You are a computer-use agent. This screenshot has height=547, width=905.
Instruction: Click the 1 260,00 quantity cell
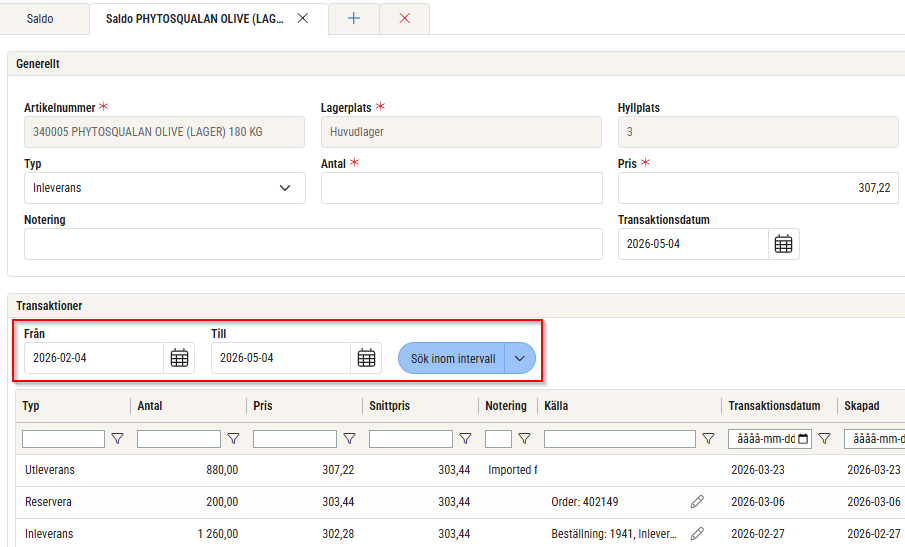coord(218,534)
